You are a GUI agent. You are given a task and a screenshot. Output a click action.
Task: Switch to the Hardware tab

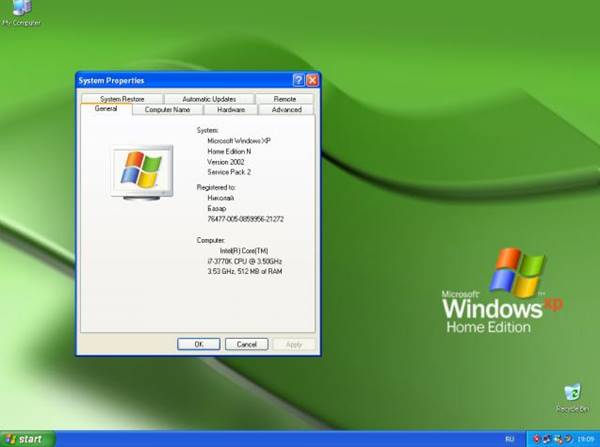tap(231, 109)
